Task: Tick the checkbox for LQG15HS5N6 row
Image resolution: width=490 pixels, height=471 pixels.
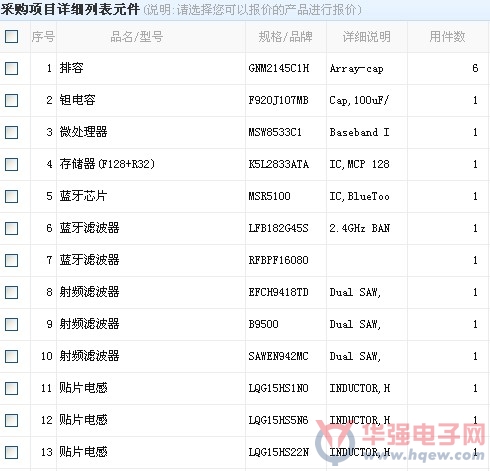Action: (11, 420)
